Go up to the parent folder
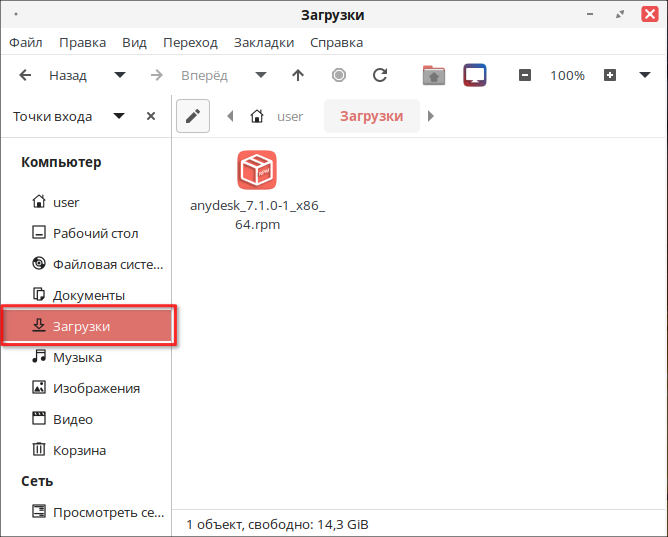 [297, 75]
